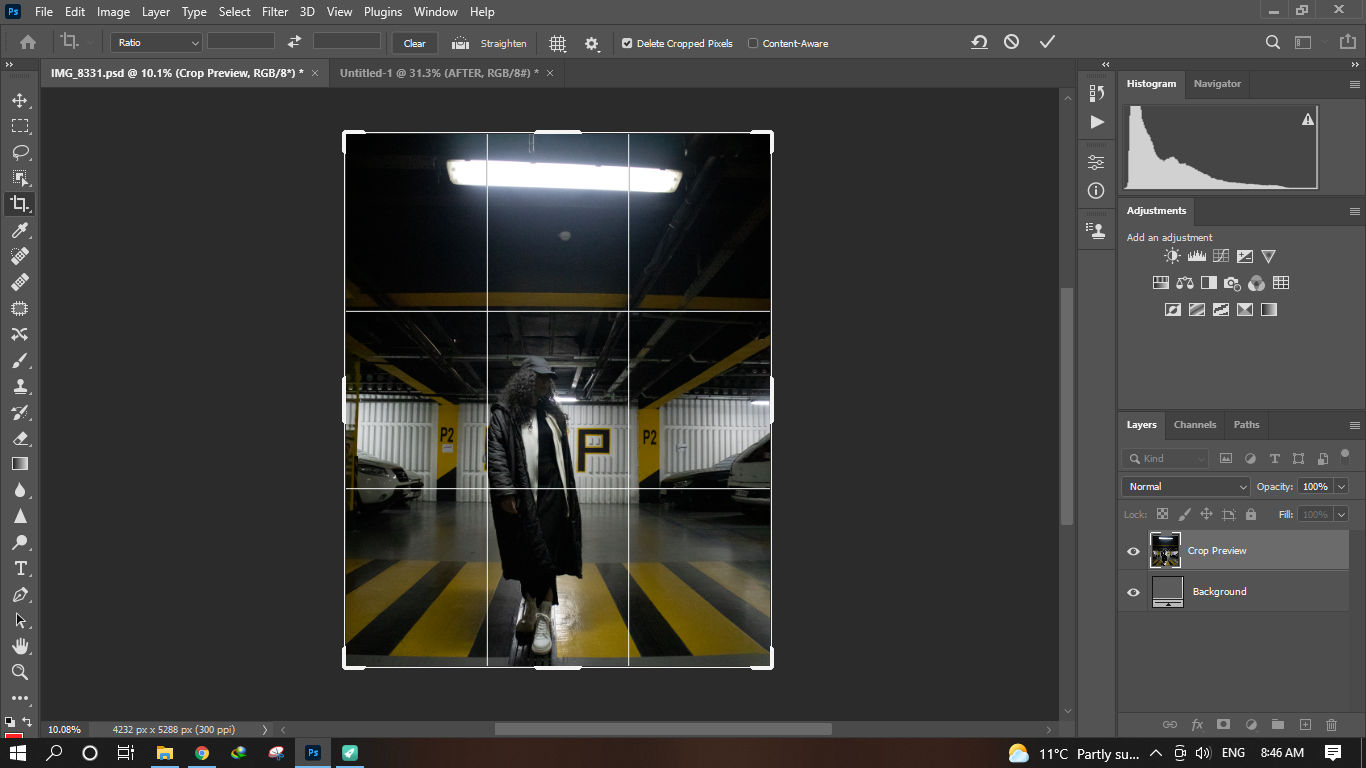Add a Hue/Saturation adjustment
This screenshot has height=768, width=1366.
coord(1161,283)
